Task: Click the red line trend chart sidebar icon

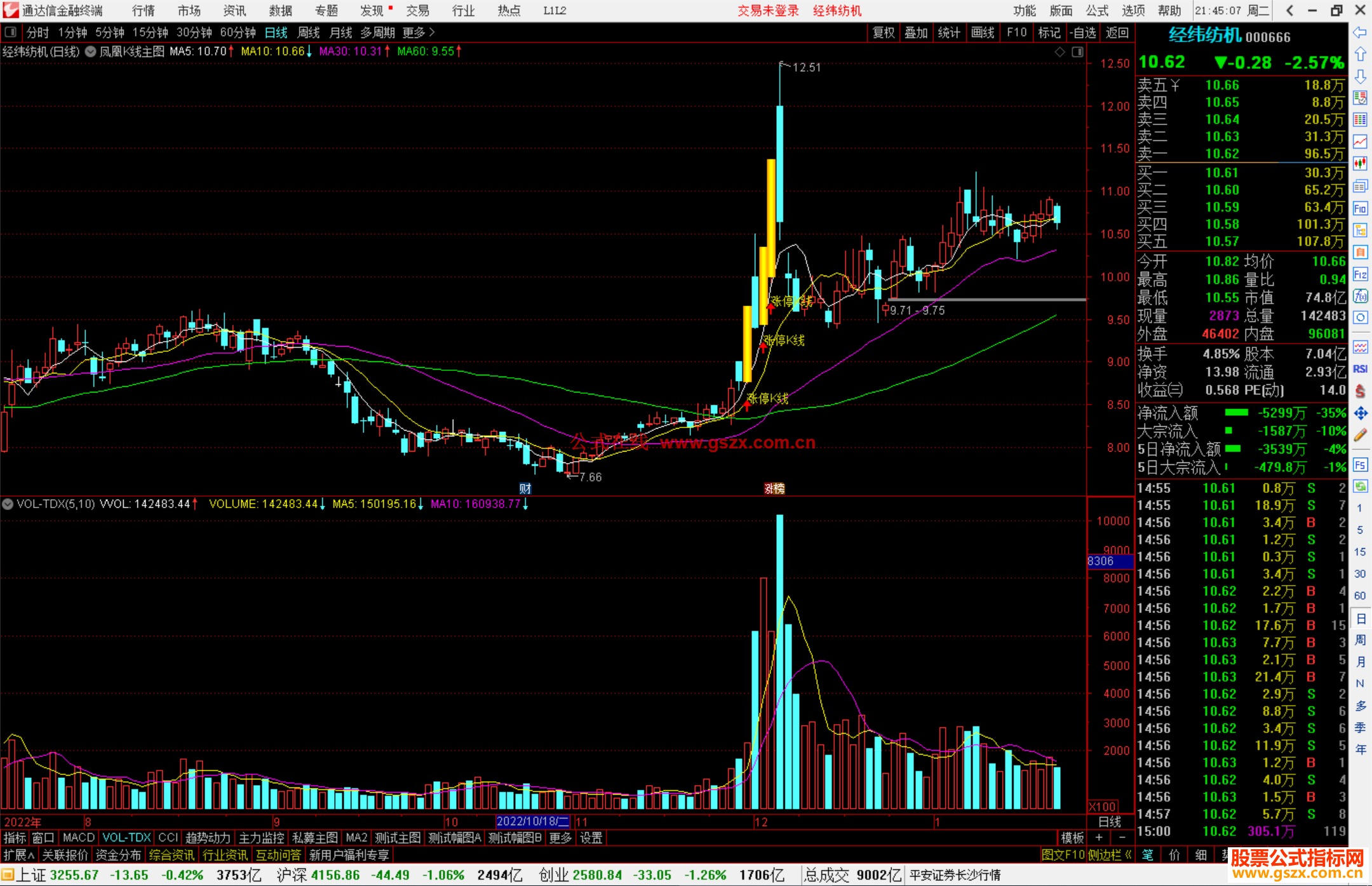Action: click(1360, 141)
